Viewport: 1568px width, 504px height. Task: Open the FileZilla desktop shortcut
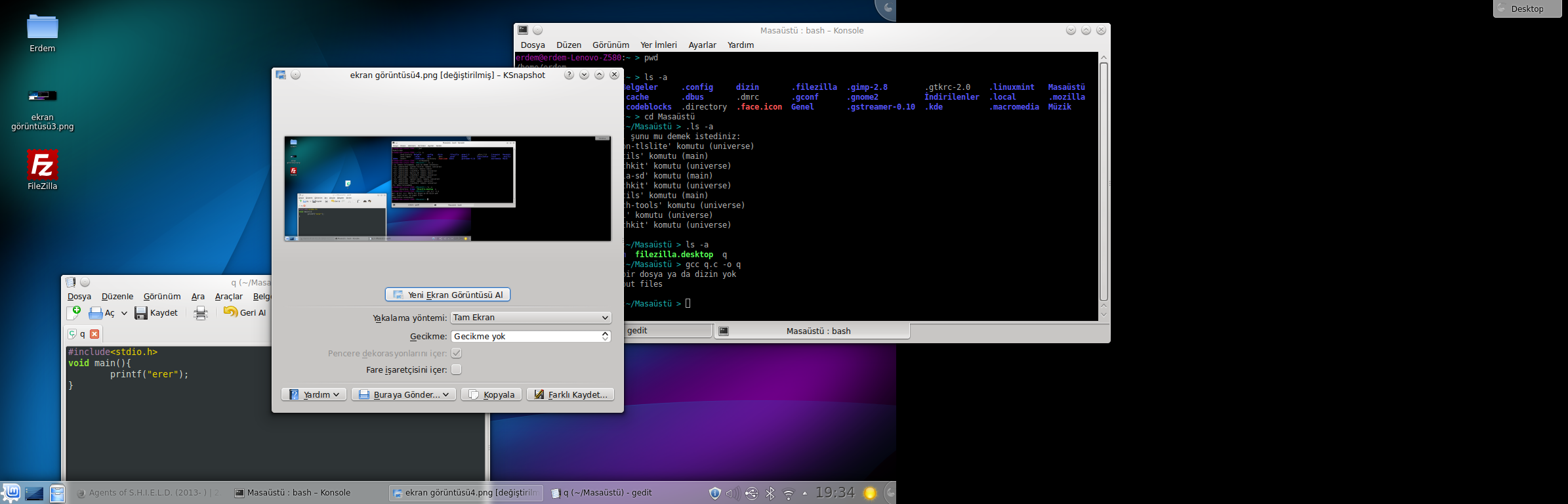[x=43, y=165]
